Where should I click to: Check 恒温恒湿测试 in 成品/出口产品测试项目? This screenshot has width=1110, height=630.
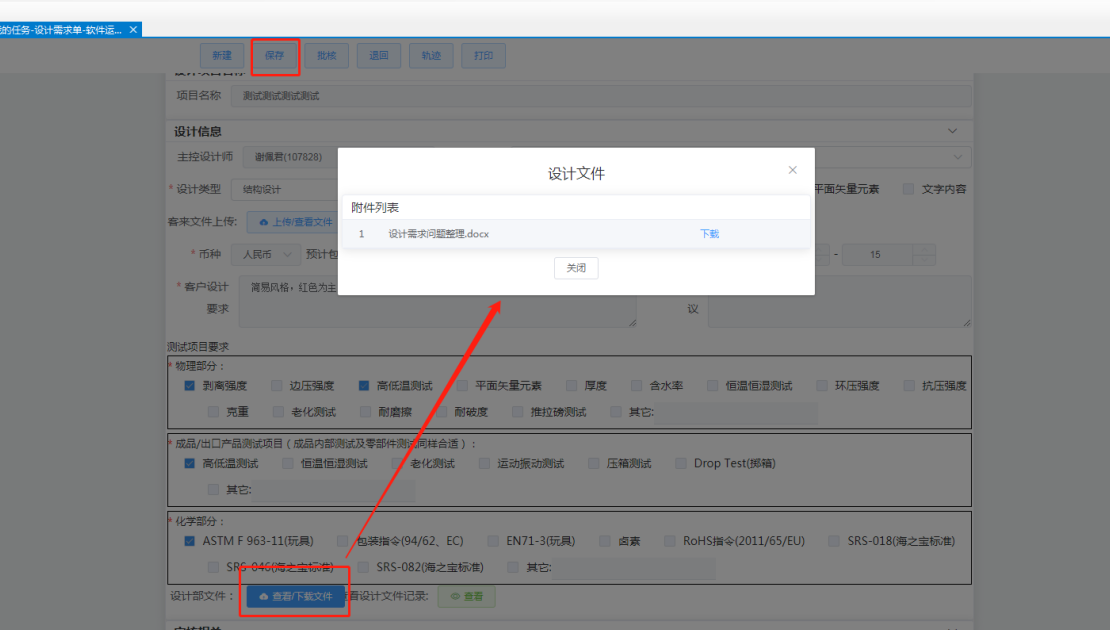287,464
